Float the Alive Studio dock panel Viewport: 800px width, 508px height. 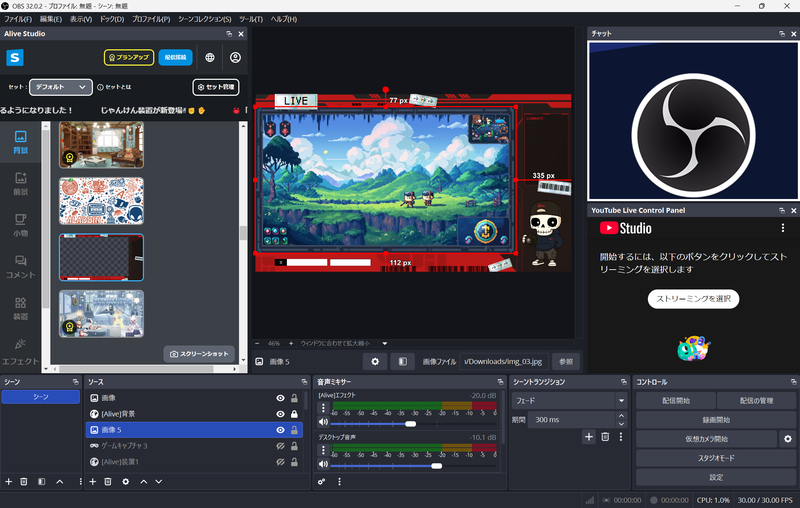[229, 34]
